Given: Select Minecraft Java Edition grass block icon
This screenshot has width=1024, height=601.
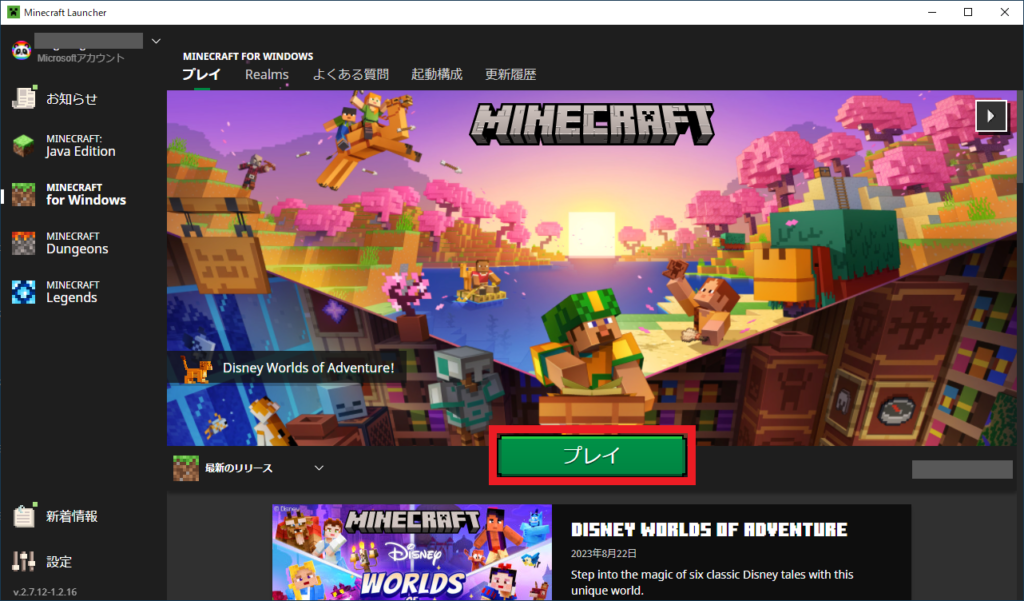Looking at the screenshot, I should [24, 146].
